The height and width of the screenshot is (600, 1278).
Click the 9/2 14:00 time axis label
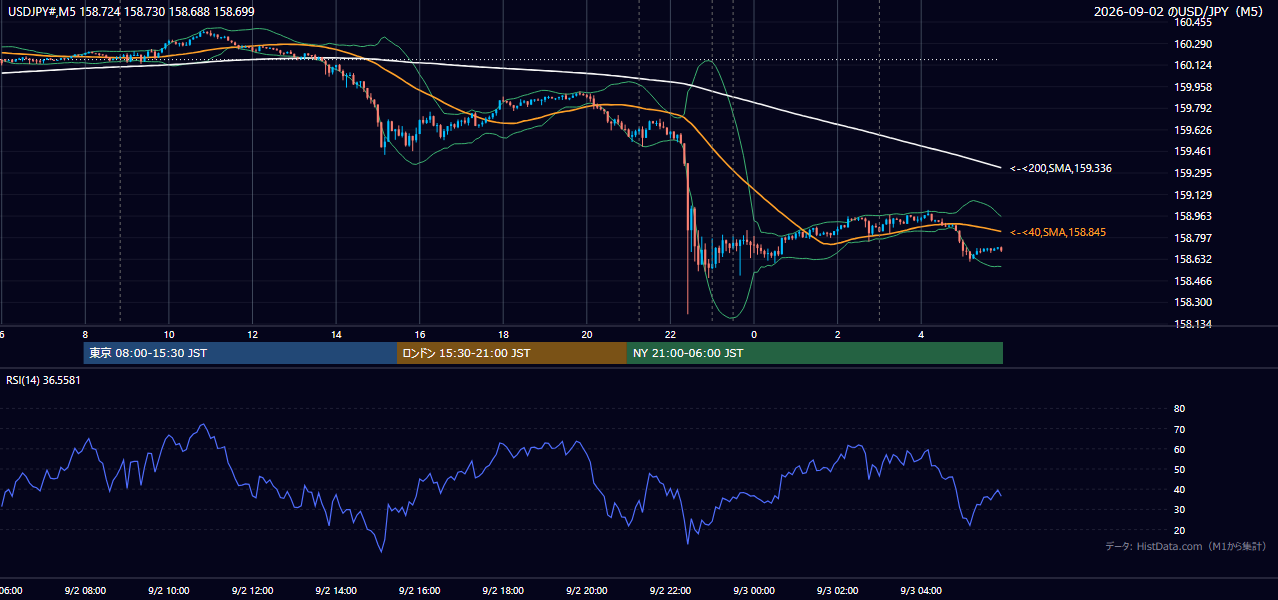coord(336,590)
